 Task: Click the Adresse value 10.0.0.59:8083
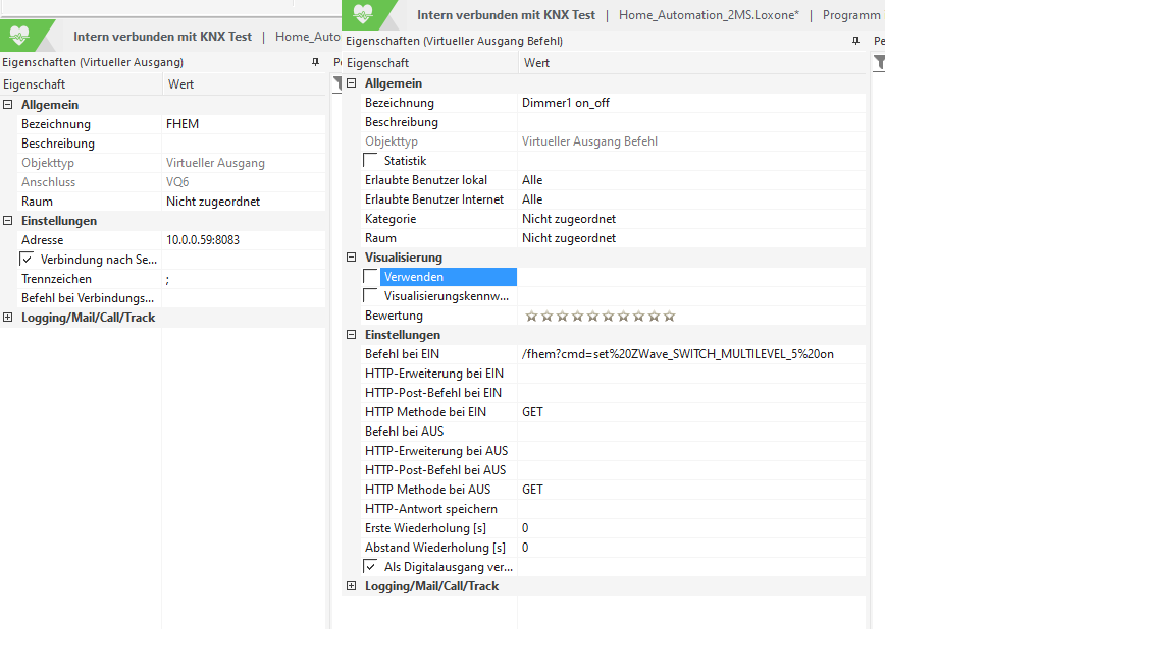[203, 240]
